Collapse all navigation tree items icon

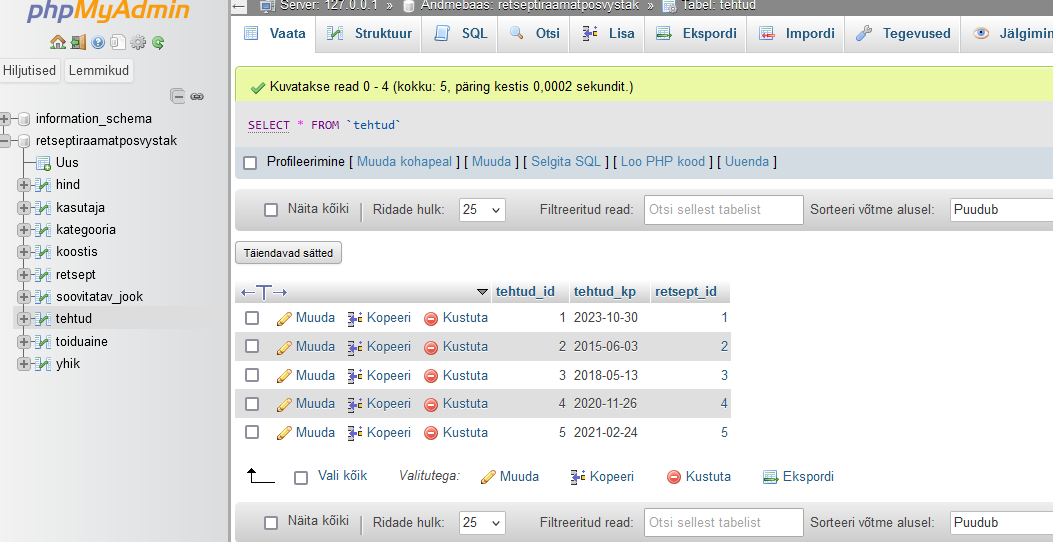(177, 96)
